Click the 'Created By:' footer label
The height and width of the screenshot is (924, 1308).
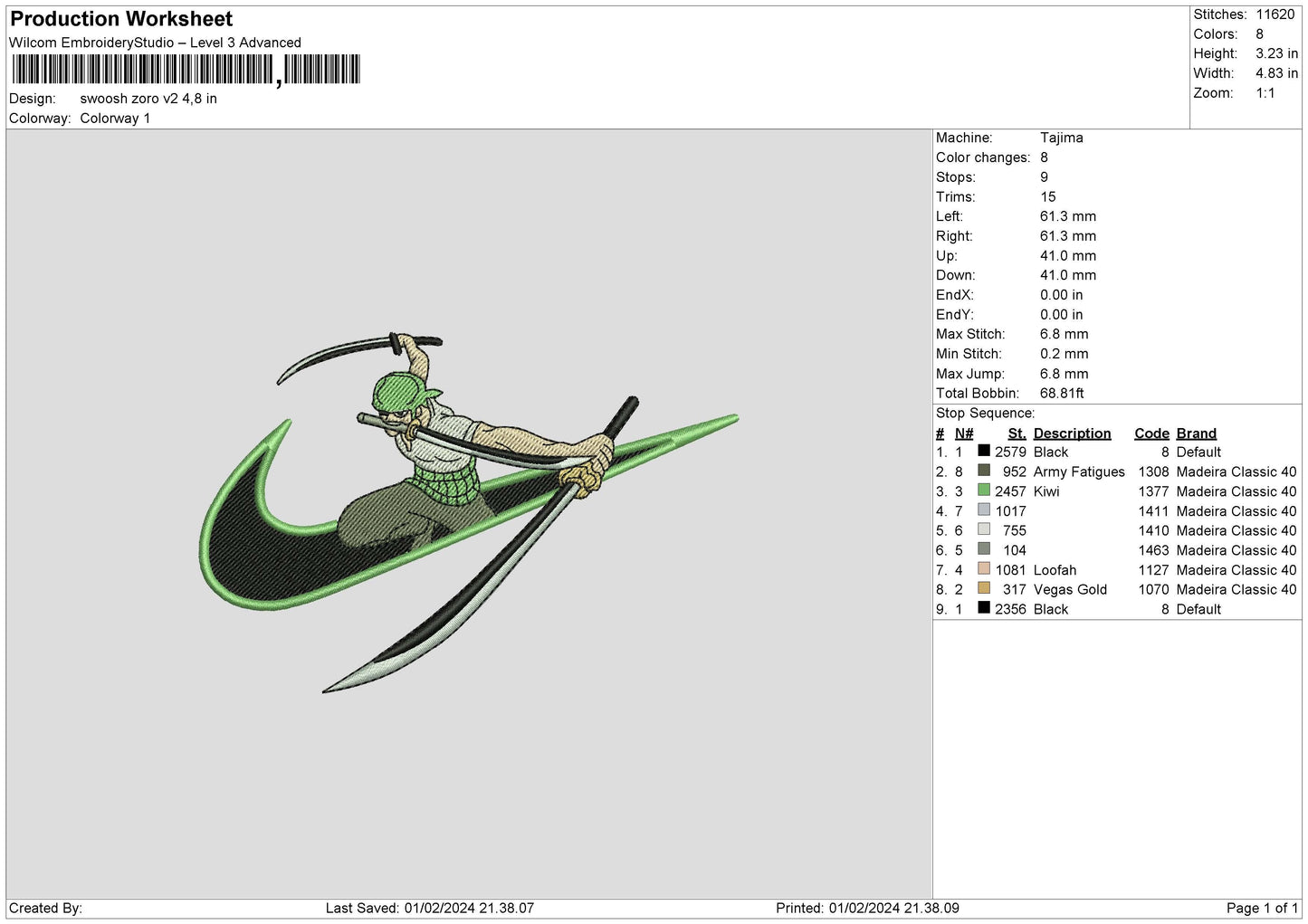tap(45, 909)
